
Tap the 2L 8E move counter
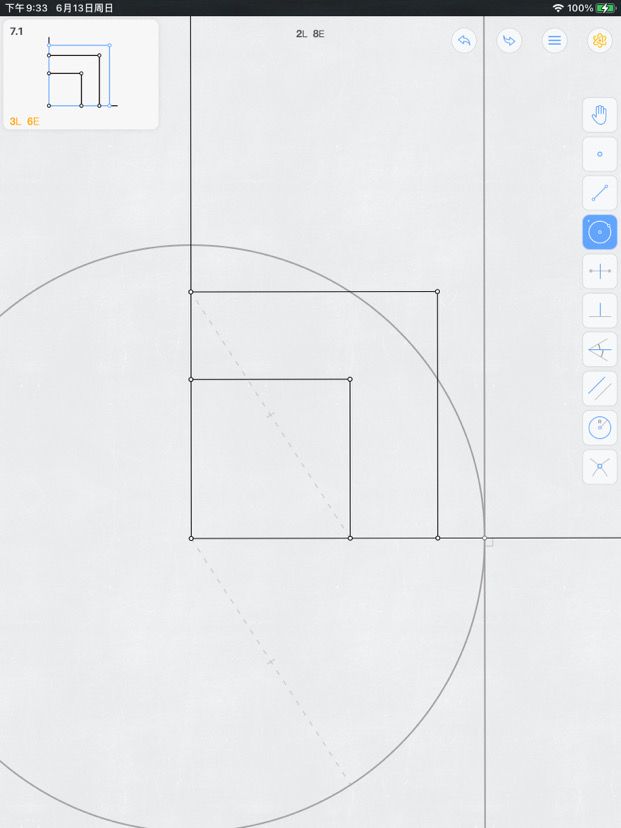point(310,34)
